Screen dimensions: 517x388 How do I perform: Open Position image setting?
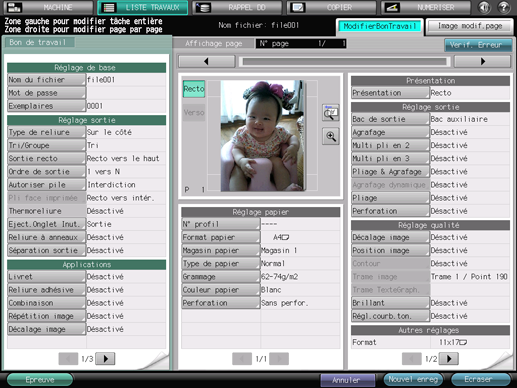tap(390, 251)
